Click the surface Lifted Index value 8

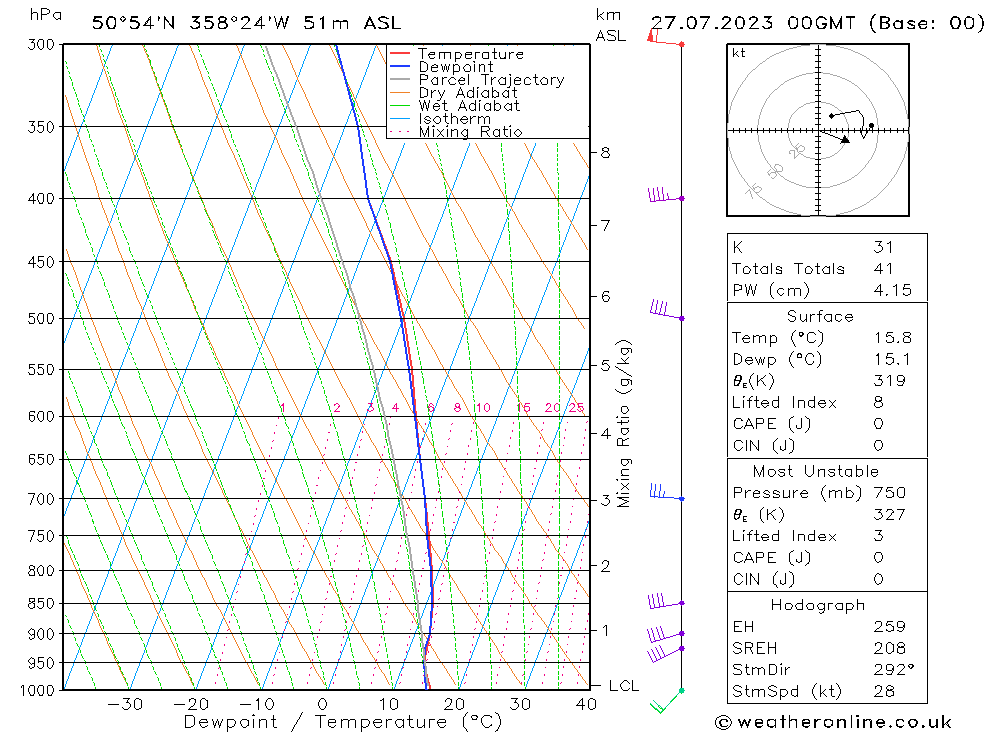pos(879,402)
